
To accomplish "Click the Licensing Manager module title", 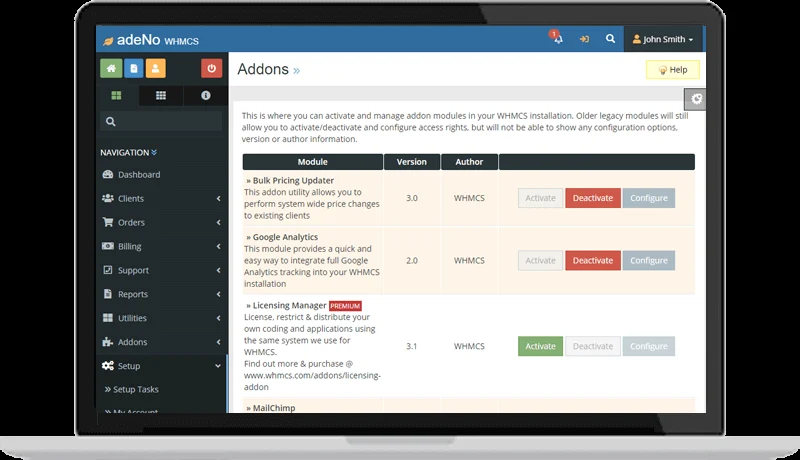I will [x=289, y=305].
